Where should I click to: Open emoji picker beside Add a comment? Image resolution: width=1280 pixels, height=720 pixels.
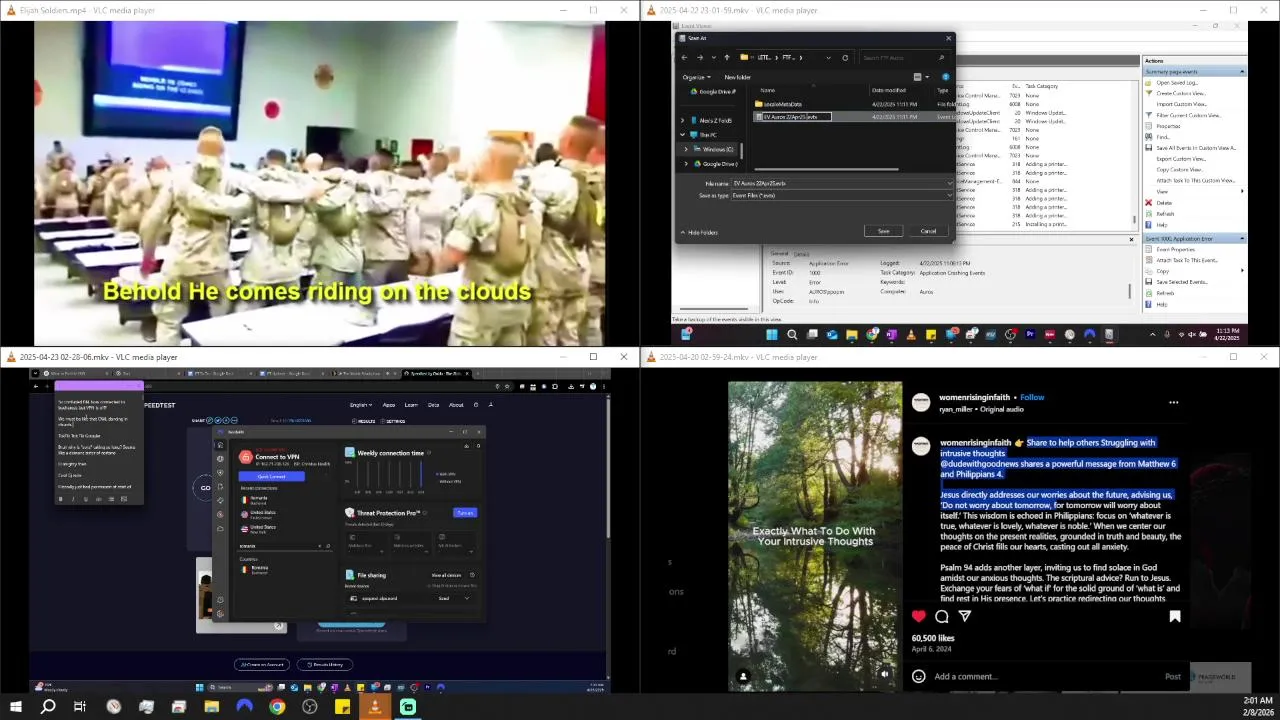(918, 676)
